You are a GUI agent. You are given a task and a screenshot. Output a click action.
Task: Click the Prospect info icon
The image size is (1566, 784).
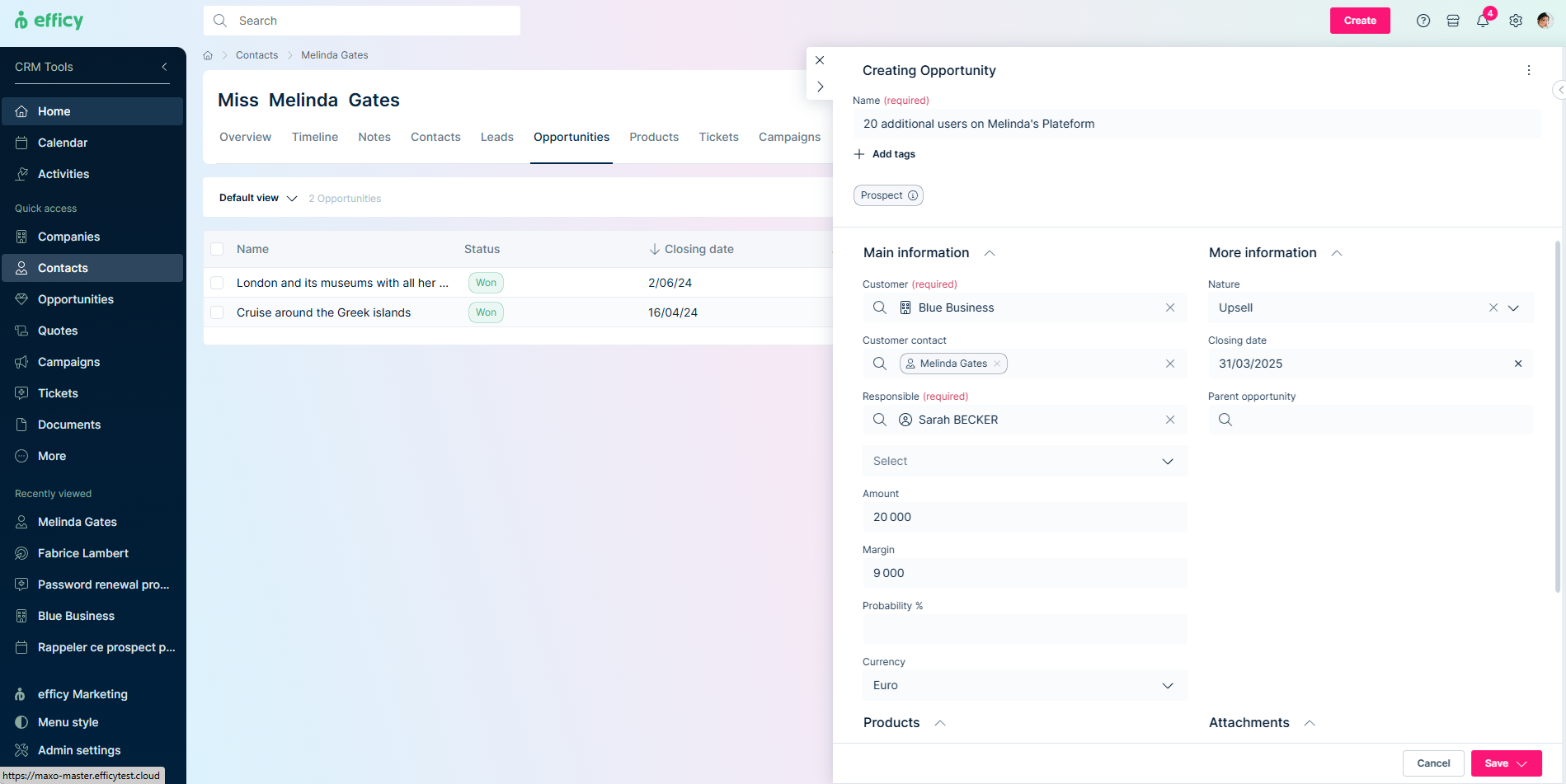(913, 195)
